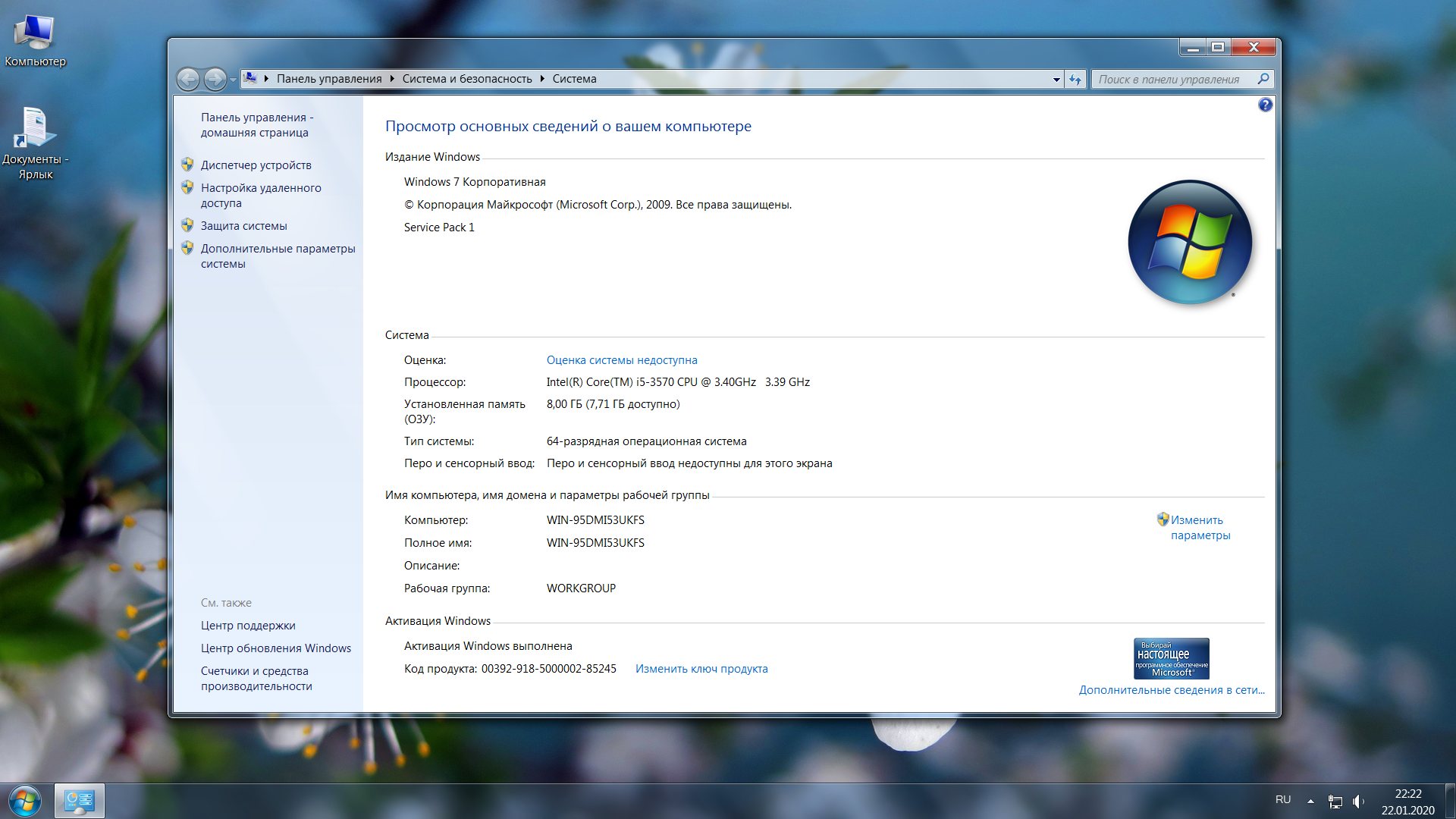Click Изменить ключ продукта link
Viewport: 1456px width, 819px height.
click(701, 669)
